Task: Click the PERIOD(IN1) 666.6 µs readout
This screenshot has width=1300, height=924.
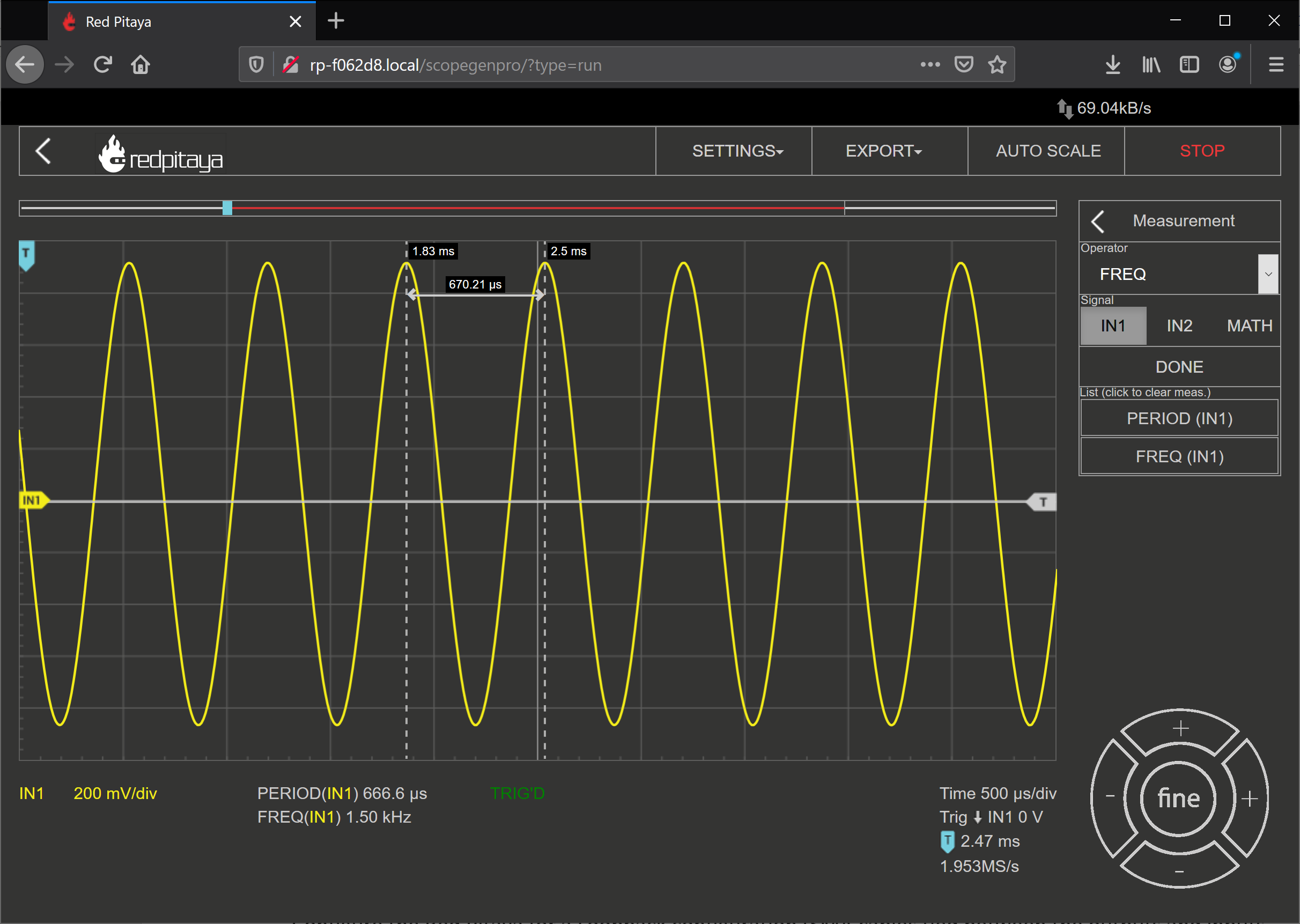Action: [x=342, y=793]
